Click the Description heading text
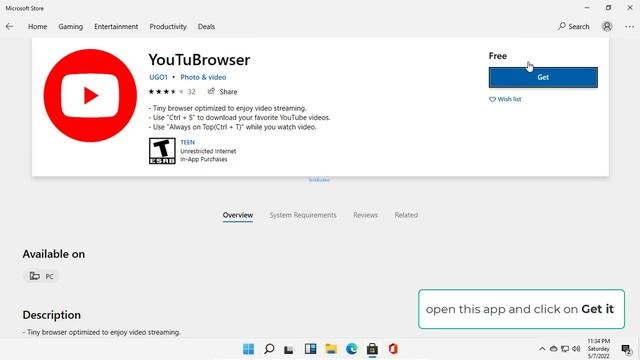Screen dimensions: 640x360 [x=51, y=315]
